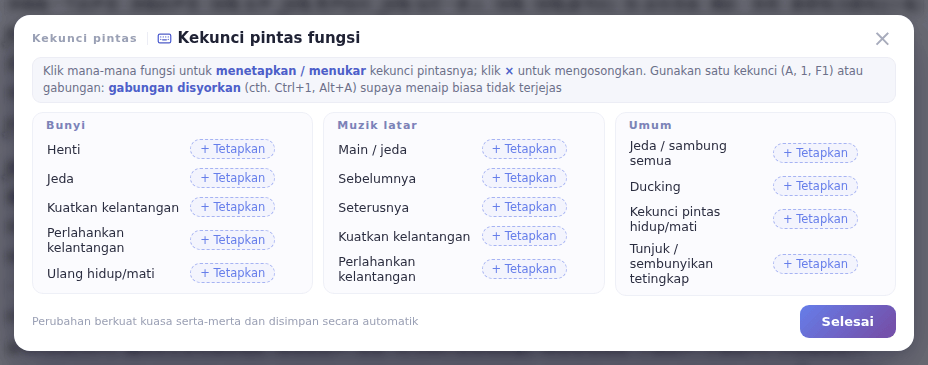
Task: Click the Muzik latar section heading
Action: pos(377,125)
